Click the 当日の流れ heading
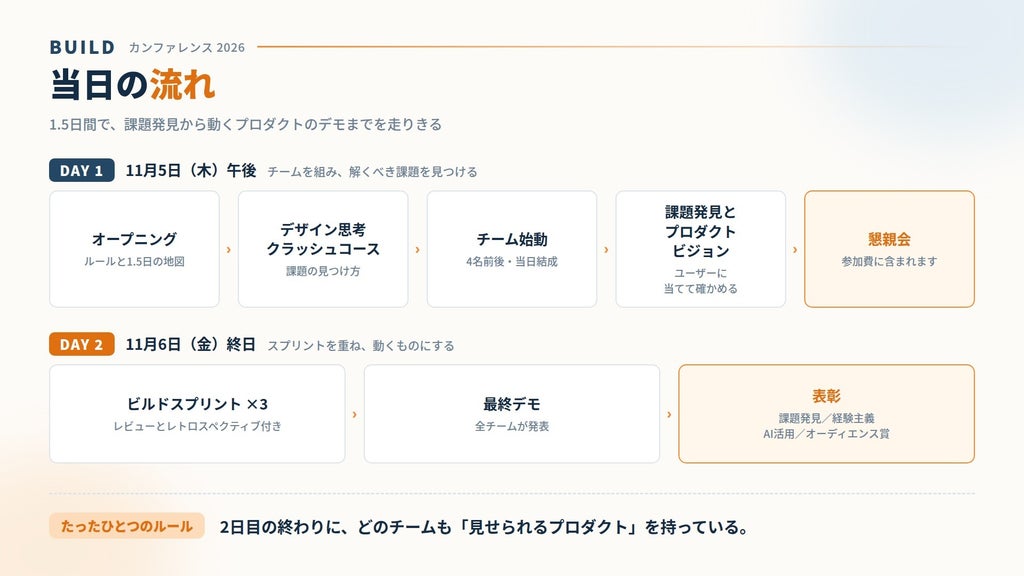This screenshot has width=1024, height=576. click(133, 85)
